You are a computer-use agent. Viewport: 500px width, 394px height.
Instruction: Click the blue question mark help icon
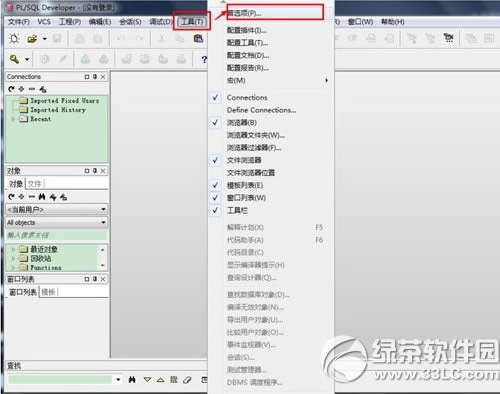click(x=204, y=59)
